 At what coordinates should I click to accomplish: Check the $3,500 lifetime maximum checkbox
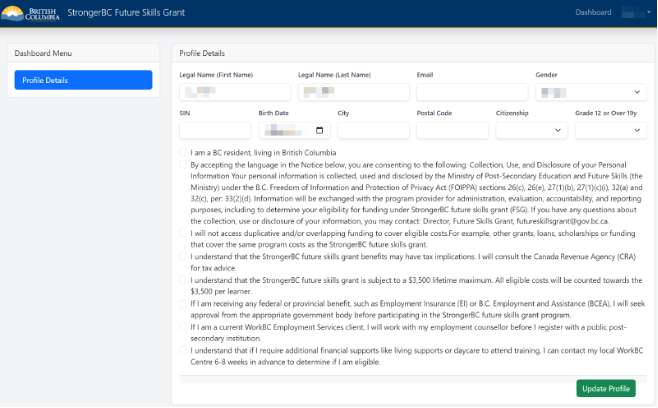point(183,280)
